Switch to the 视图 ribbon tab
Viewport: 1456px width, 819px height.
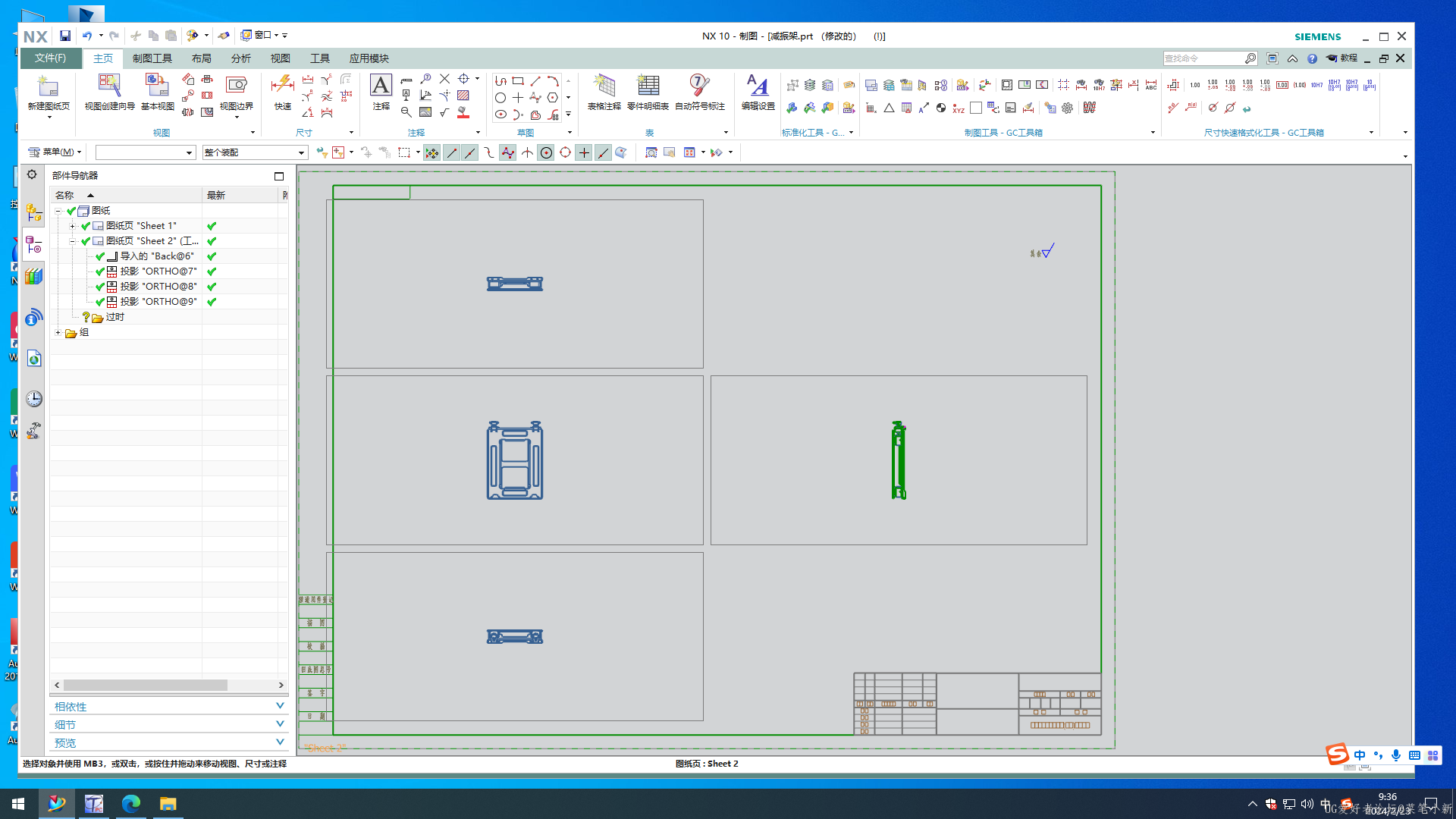tap(281, 58)
